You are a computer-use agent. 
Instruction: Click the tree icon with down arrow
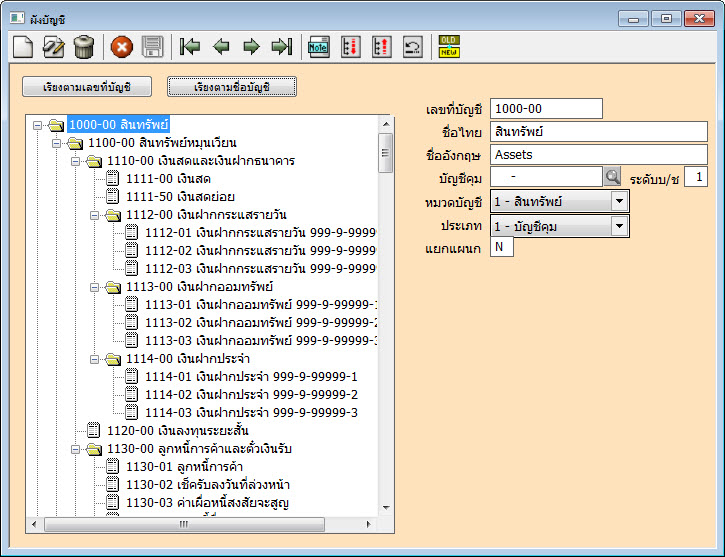coord(350,47)
